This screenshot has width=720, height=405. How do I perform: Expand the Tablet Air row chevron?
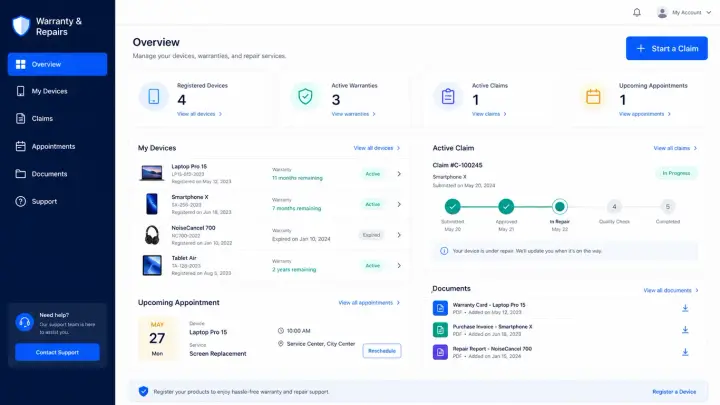[399, 265]
